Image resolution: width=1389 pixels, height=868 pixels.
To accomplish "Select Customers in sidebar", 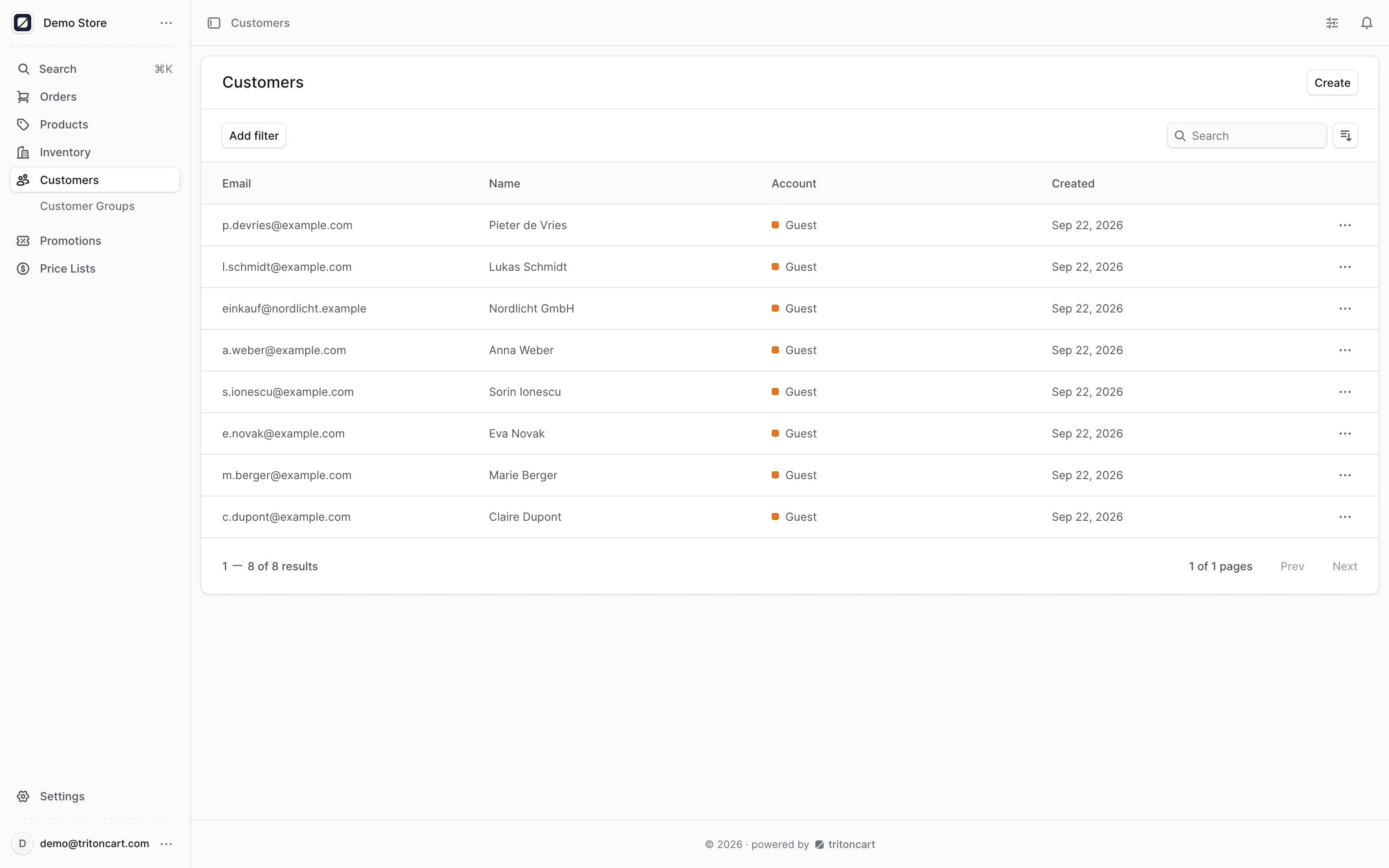I will 95,180.
